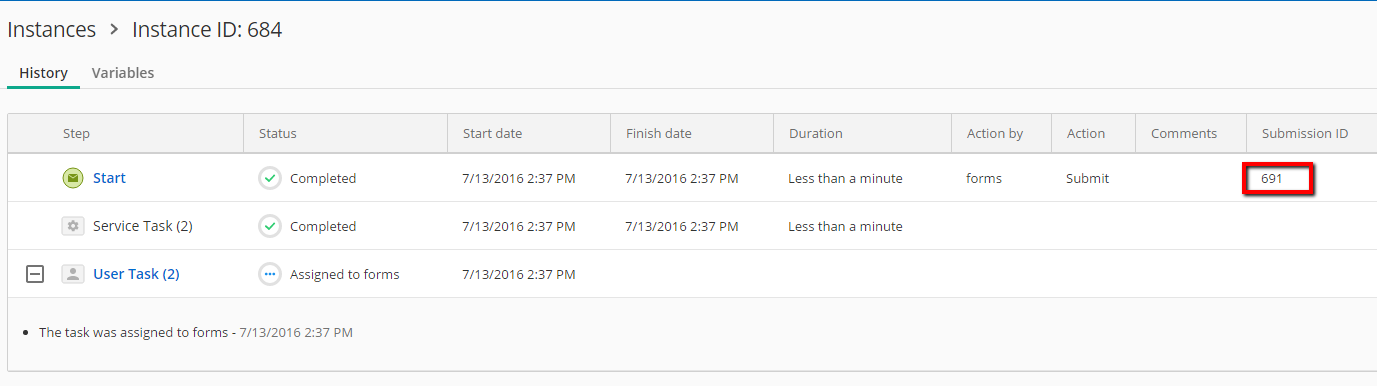Switch to the Variables tab
Image resolution: width=1377 pixels, height=386 pixels.
click(123, 73)
